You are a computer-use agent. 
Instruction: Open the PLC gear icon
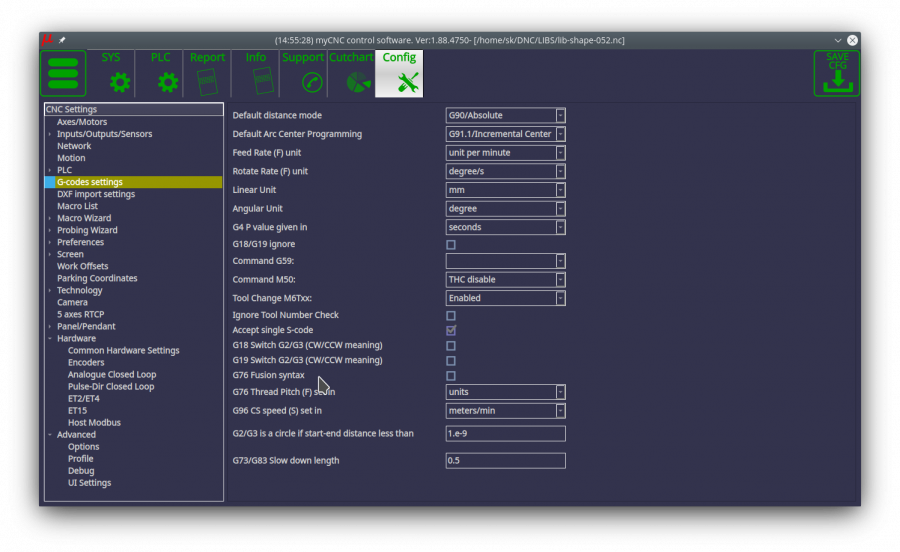pos(167,82)
